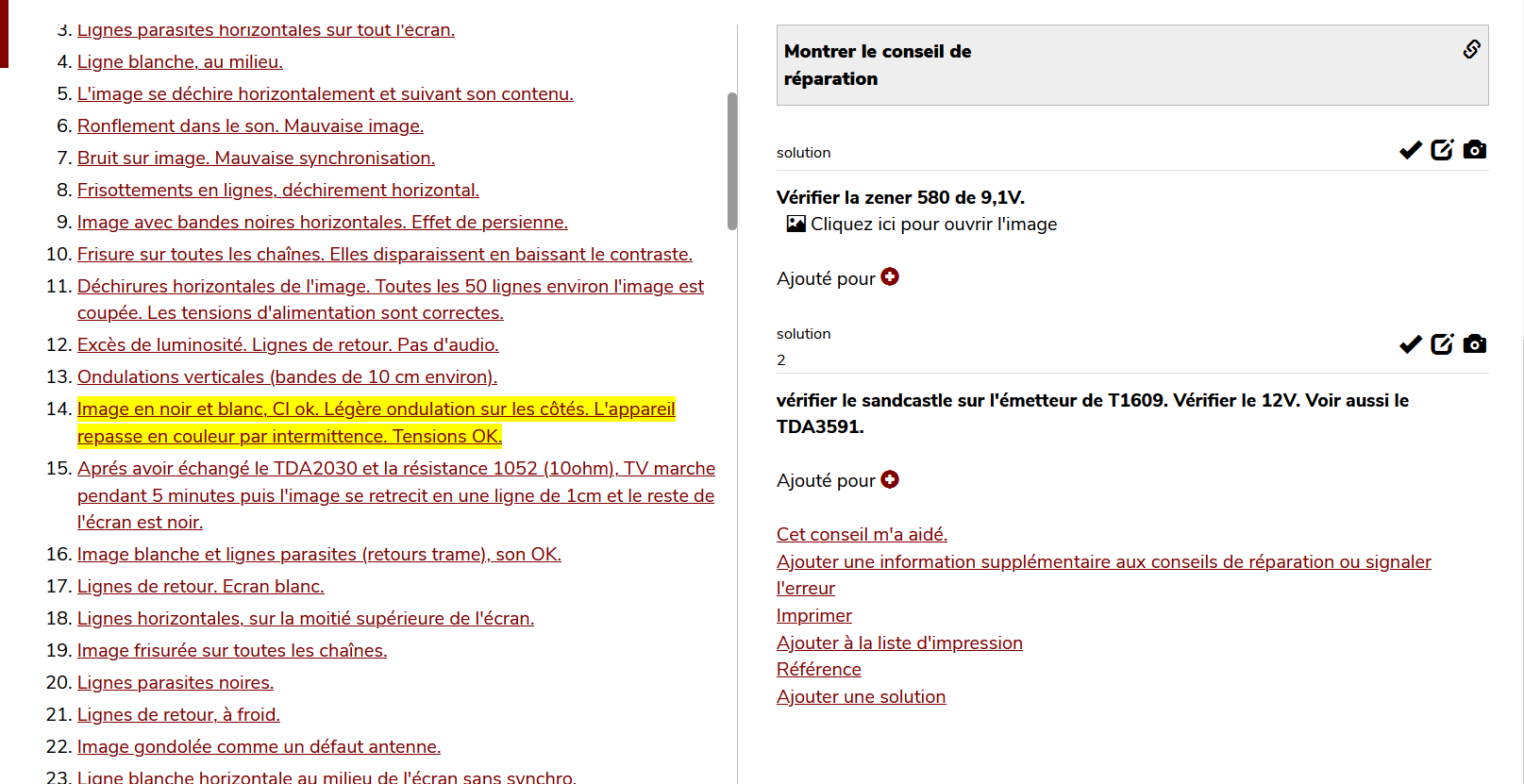Click camera icon for first solution
This screenshot has height=784, width=1524.
pyautogui.click(x=1475, y=149)
